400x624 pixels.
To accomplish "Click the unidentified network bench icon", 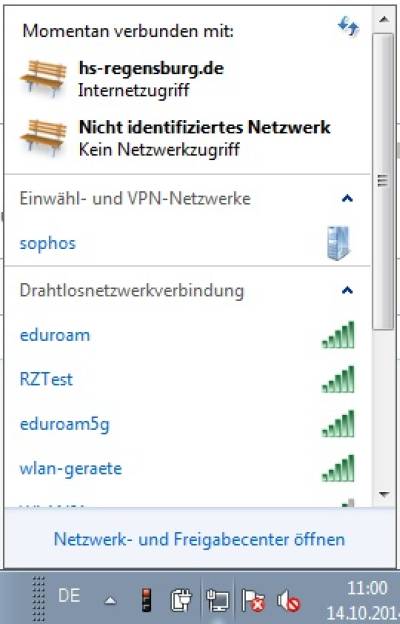I will click(43, 138).
